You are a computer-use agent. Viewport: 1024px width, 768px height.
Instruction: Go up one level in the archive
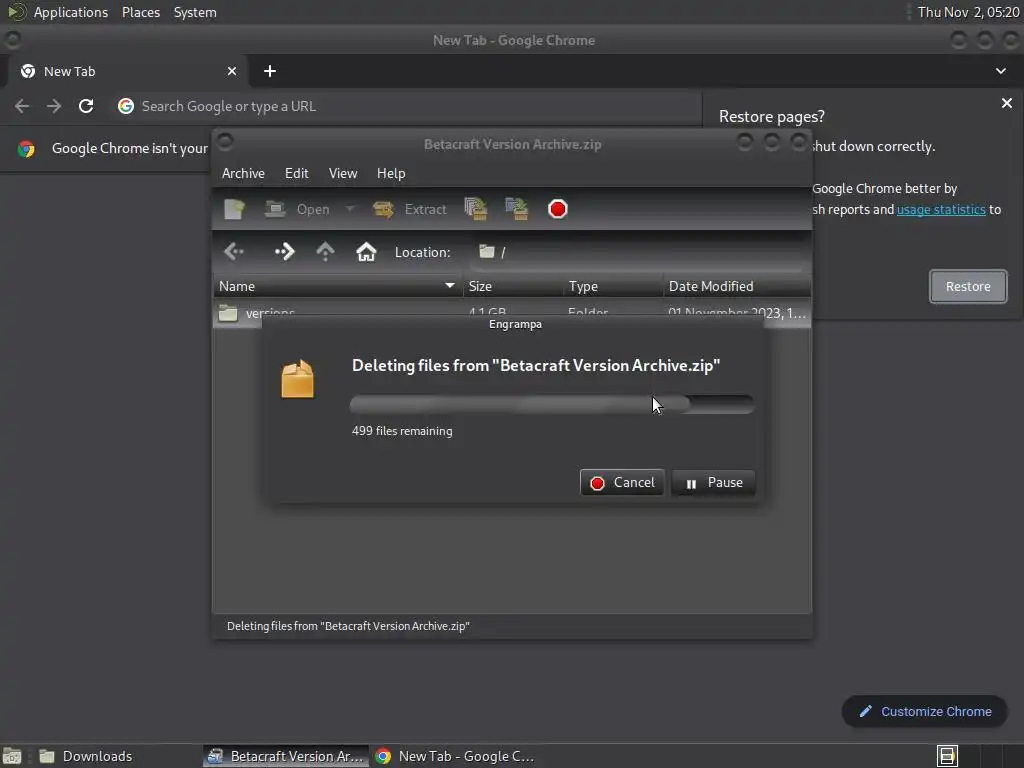pos(325,251)
